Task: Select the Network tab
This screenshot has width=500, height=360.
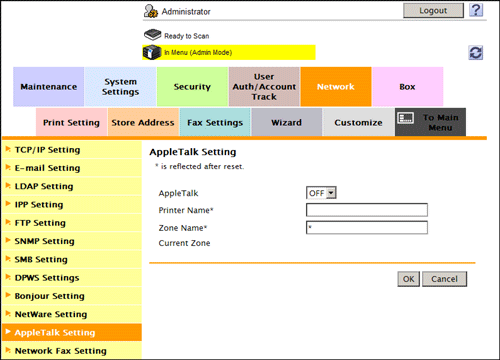Action: pos(336,87)
